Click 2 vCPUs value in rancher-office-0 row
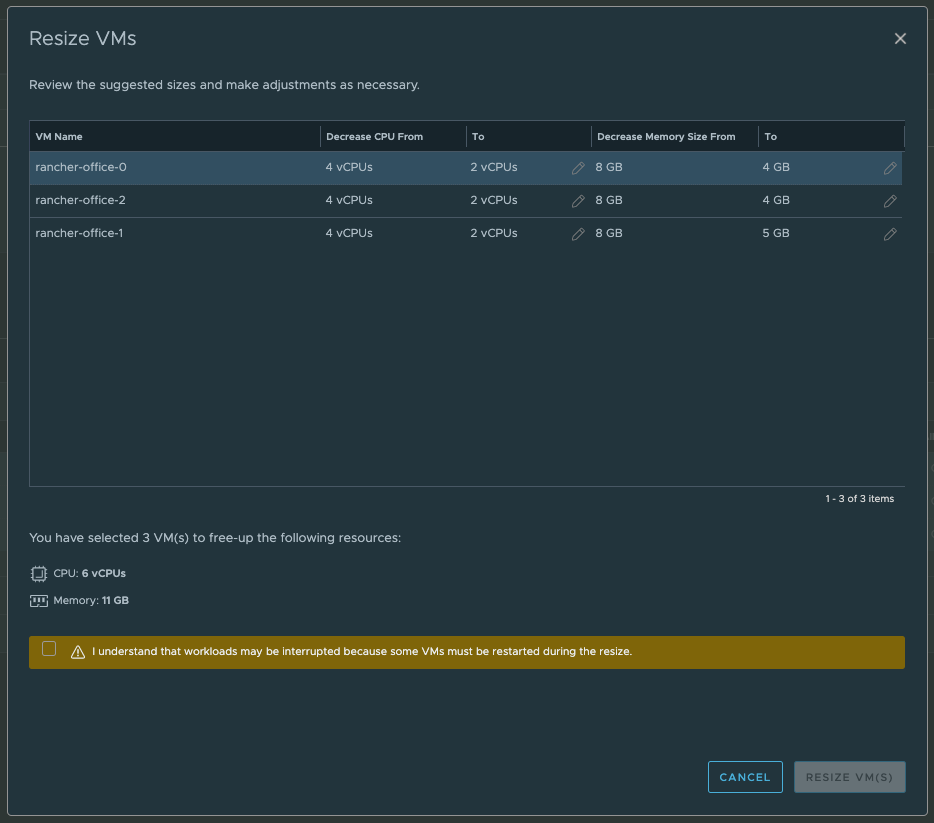Viewport: 934px width, 823px height. (x=494, y=167)
